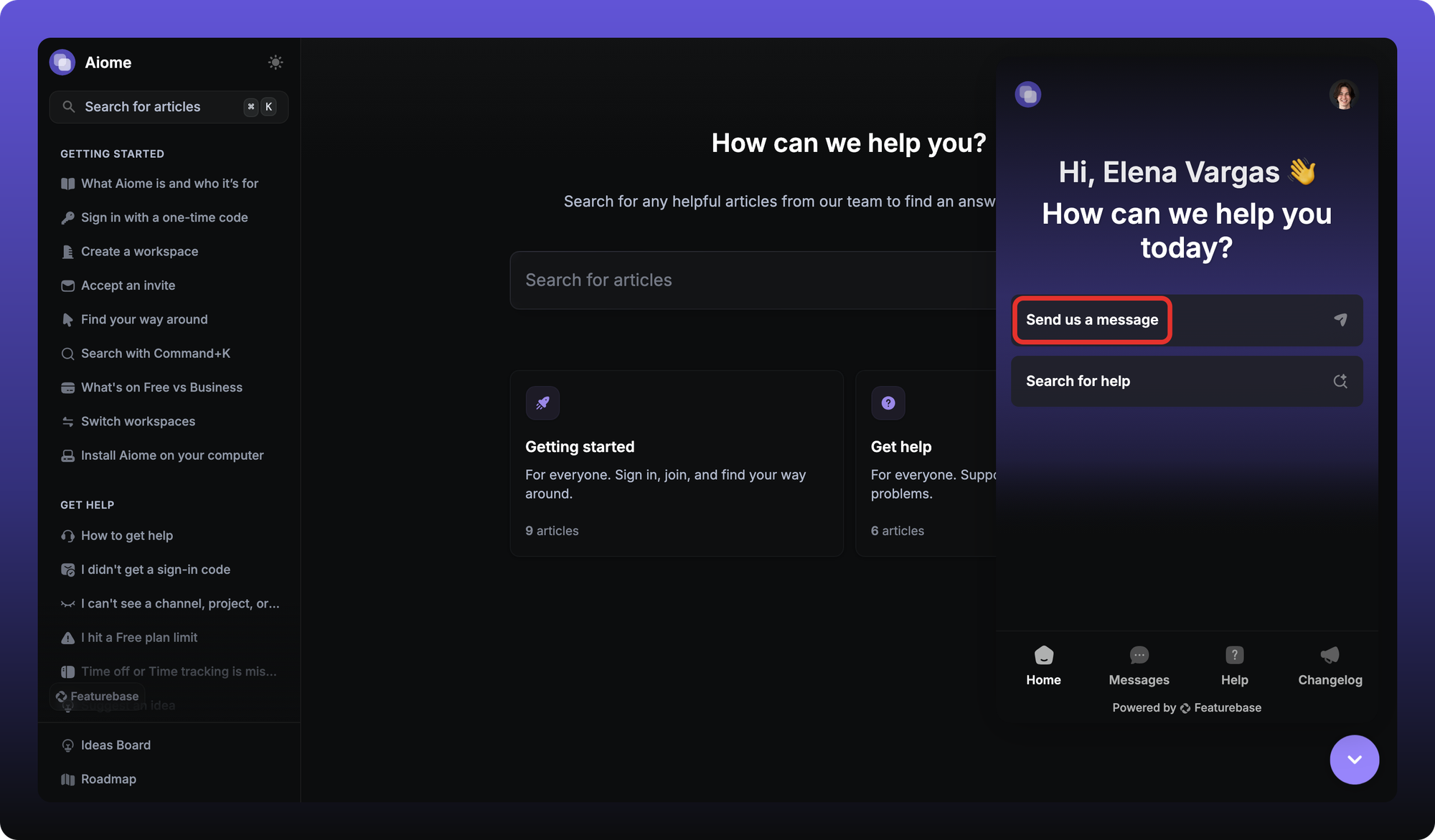Open the Messages tab
This screenshot has width=1435, height=840.
point(1139,666)
